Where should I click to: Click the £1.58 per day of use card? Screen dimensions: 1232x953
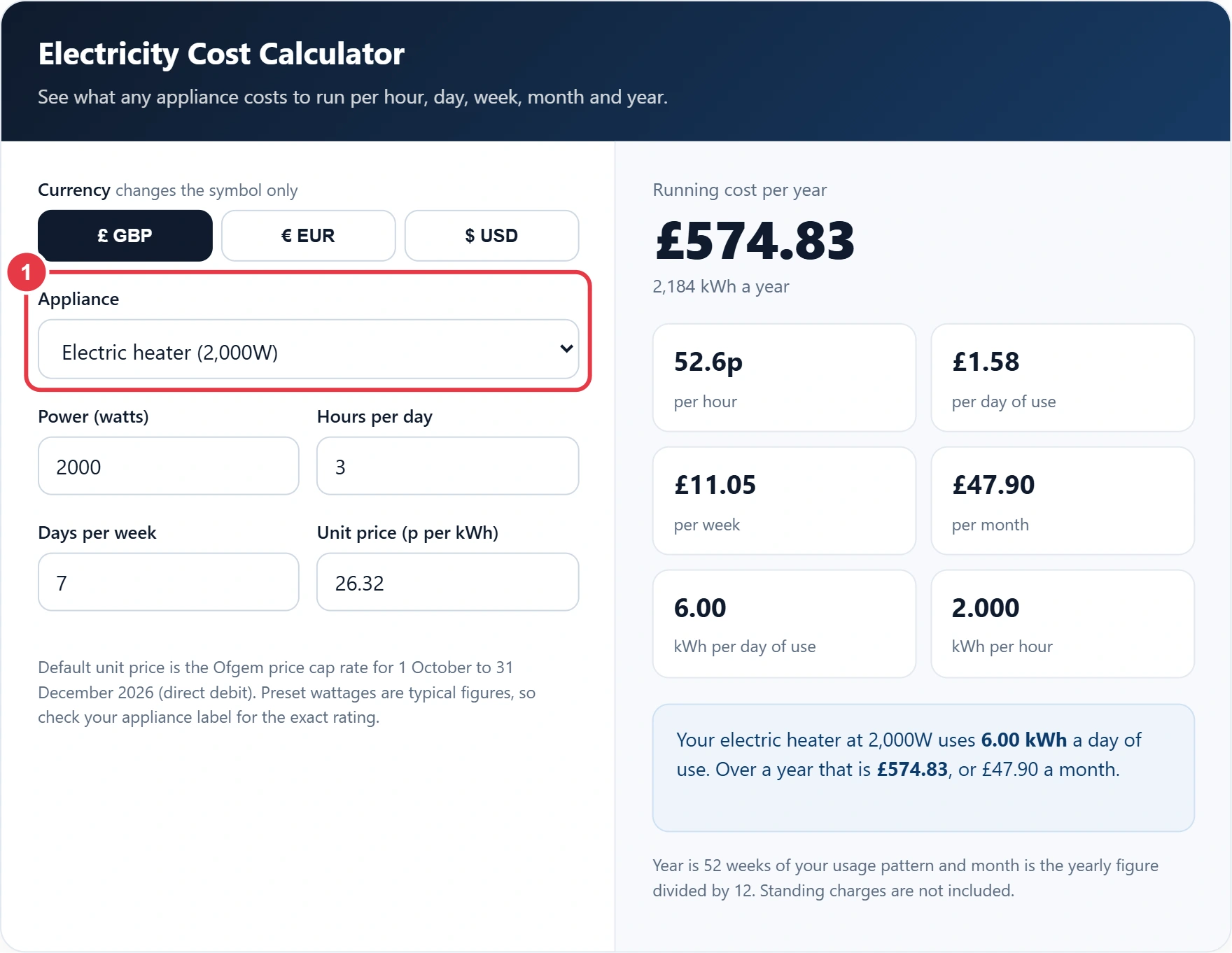click(1063, 378)
